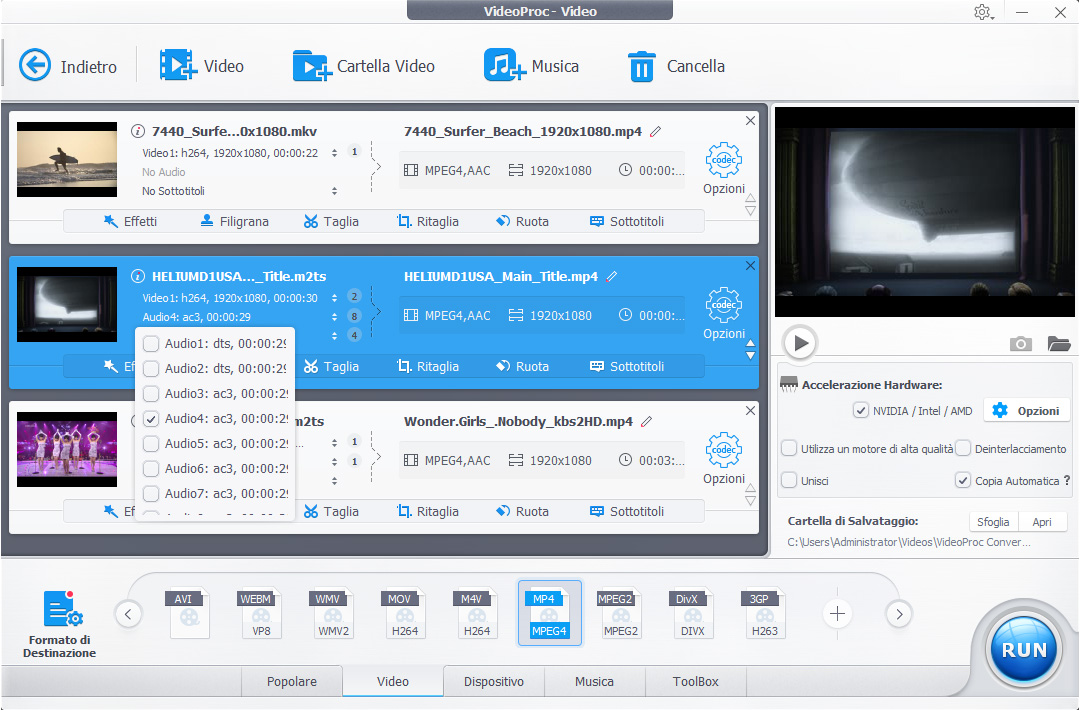1080x710 pixels.
Task: Toggle the Unisci merge checkbox
Action: [790, 481]
